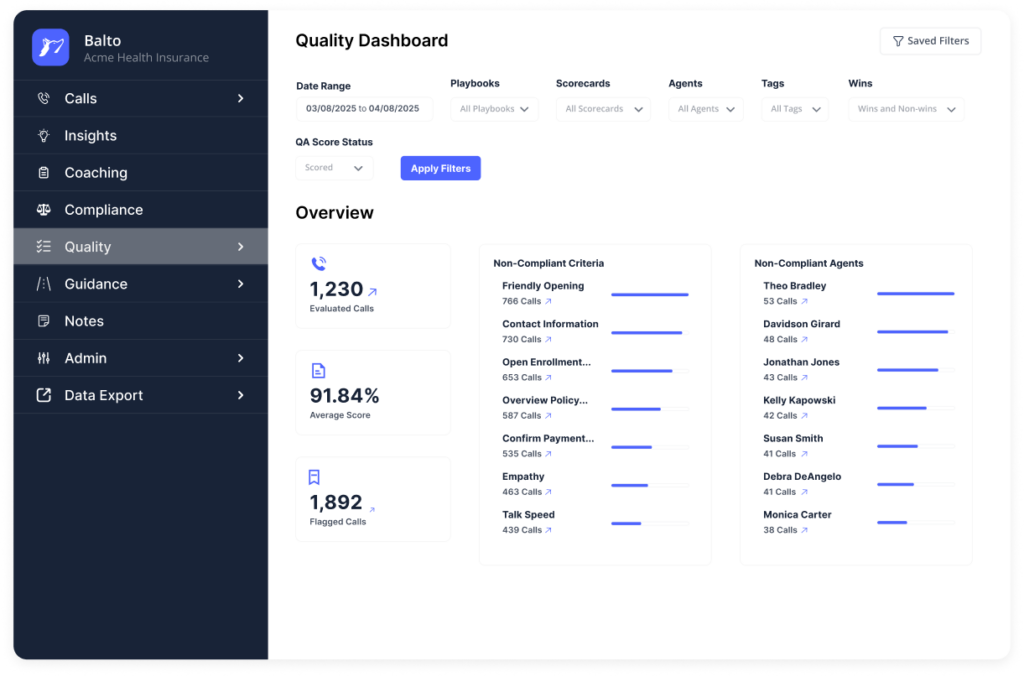This screenshot has width=1024, height=677.
Task: Open Saved Filters
Action: [930, 41]
